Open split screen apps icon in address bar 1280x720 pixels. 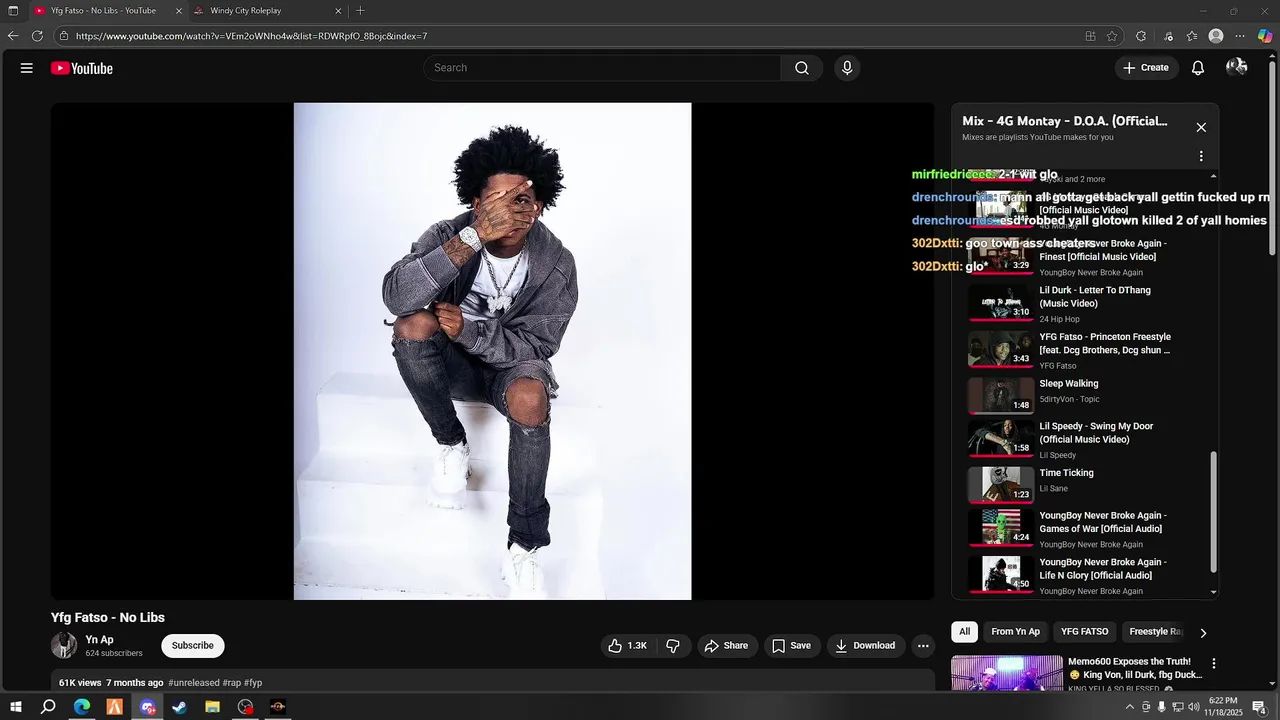[1090, 36]
